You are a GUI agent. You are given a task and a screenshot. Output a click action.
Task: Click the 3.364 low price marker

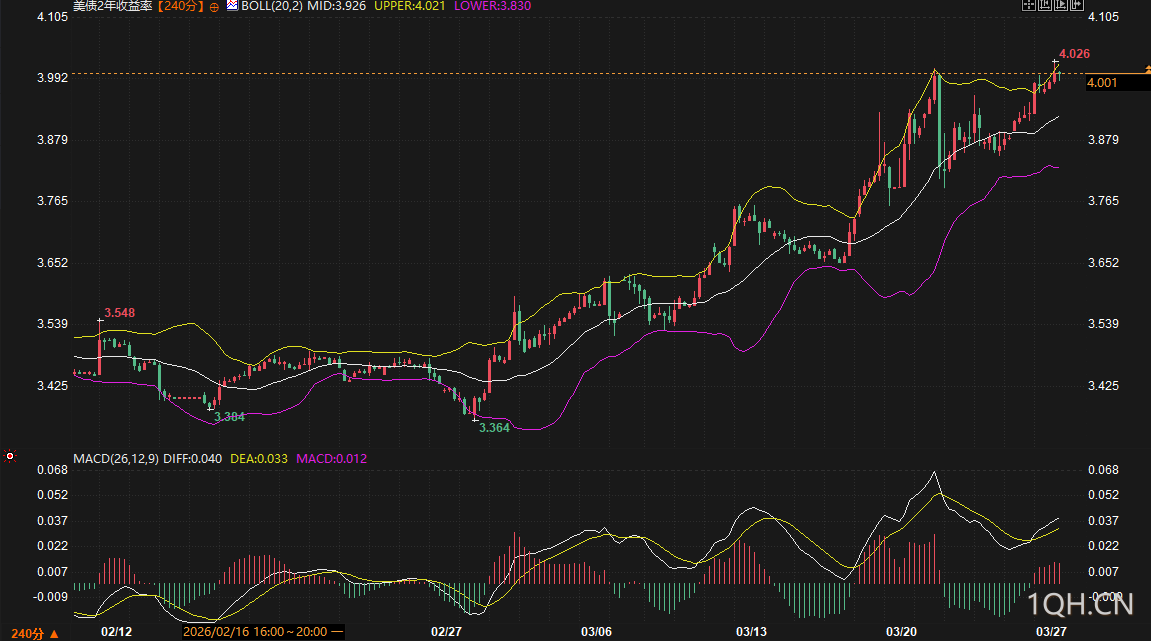494,428
